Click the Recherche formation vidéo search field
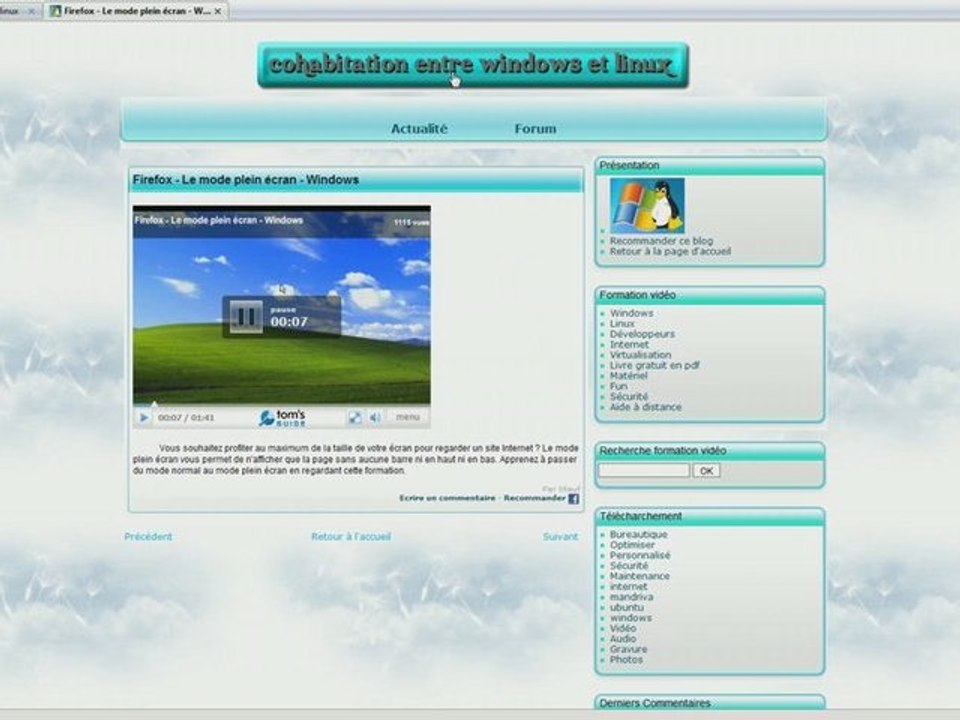Image resolution: width=960 pixels, height=720 pixels. [x=643, y=470]
